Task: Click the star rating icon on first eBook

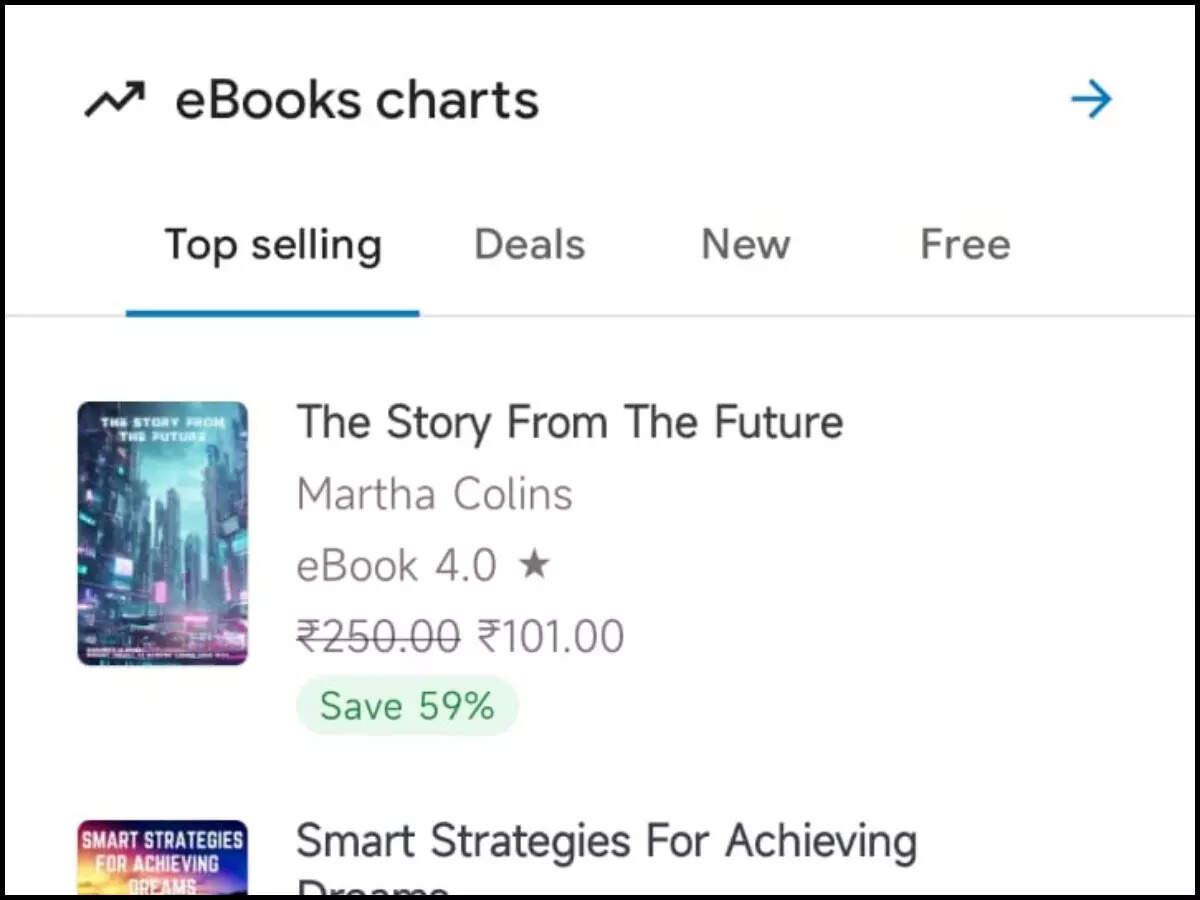Action: click(x=534, y=564)
